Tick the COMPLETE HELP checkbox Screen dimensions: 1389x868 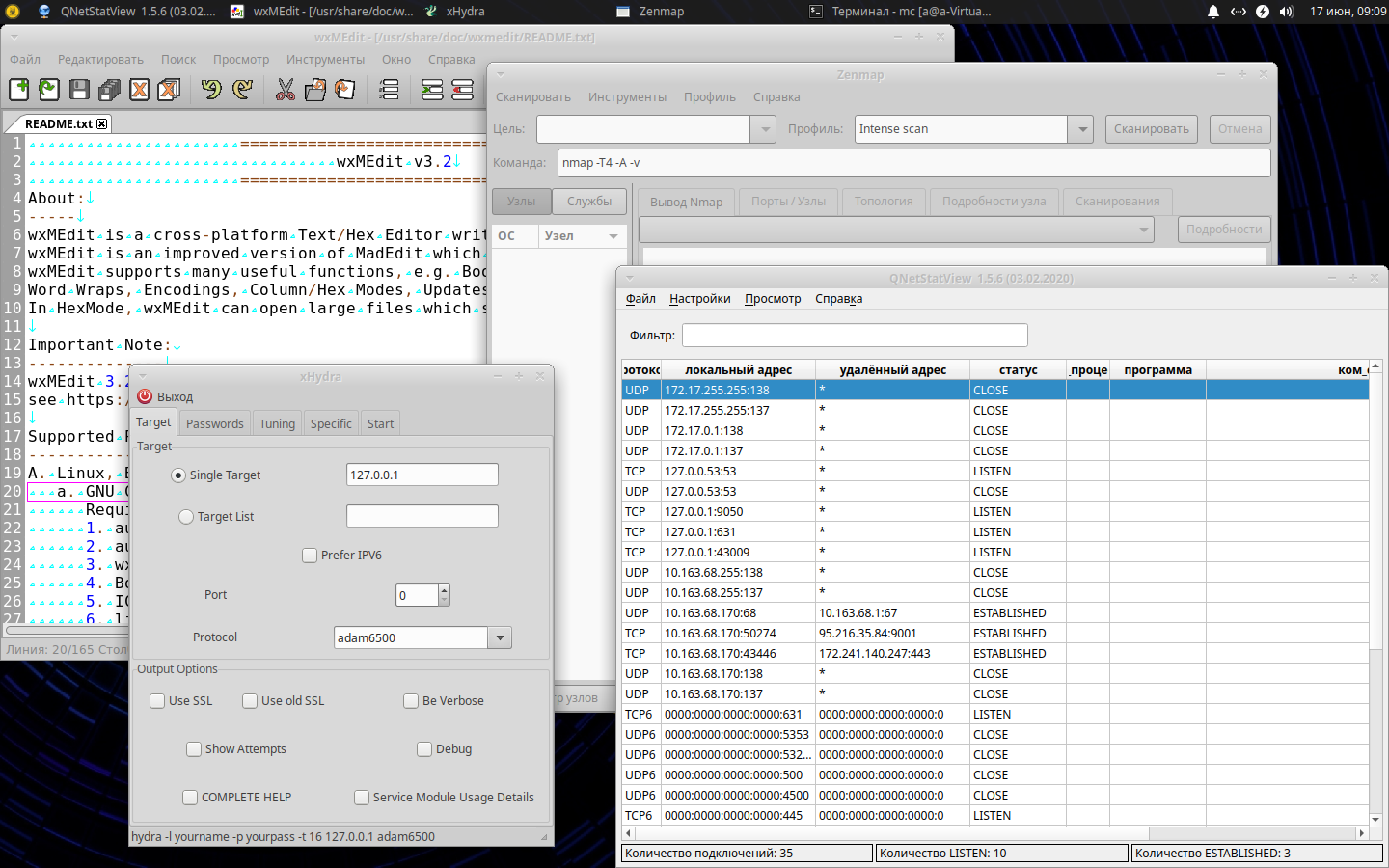(x=190, y=798)
